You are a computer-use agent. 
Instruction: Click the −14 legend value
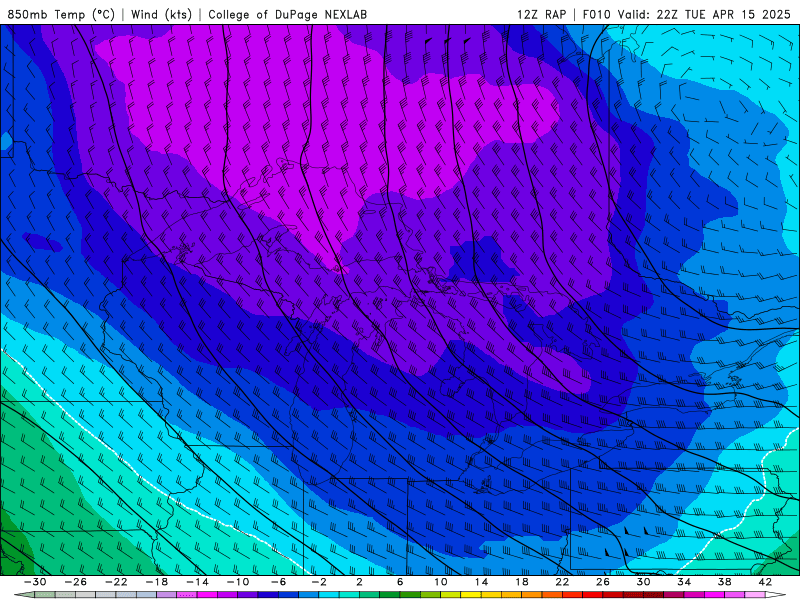pos(197,582)
